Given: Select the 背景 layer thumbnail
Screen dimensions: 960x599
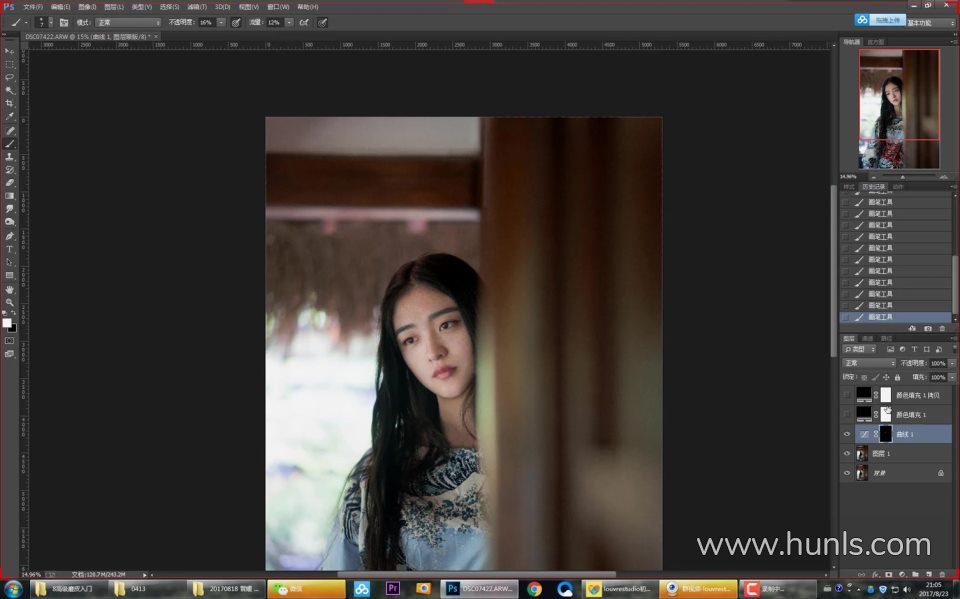Looking at the screenshot, I should [862, 473].
